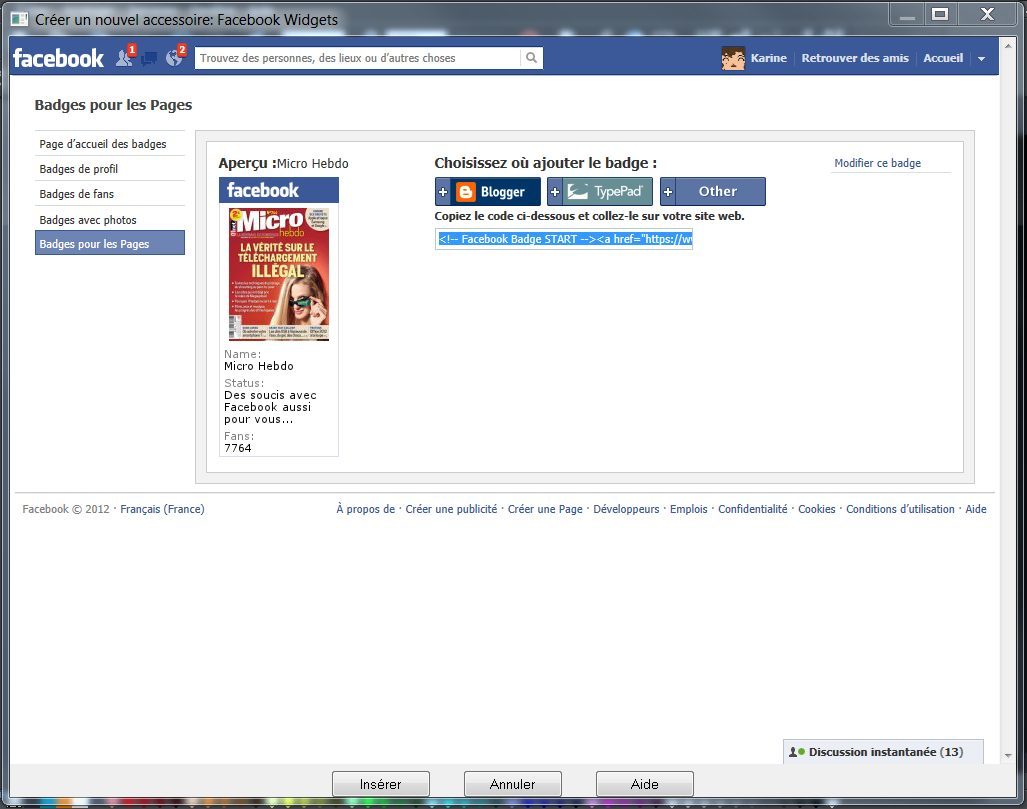Click the Annuler button

coord(512,784)
